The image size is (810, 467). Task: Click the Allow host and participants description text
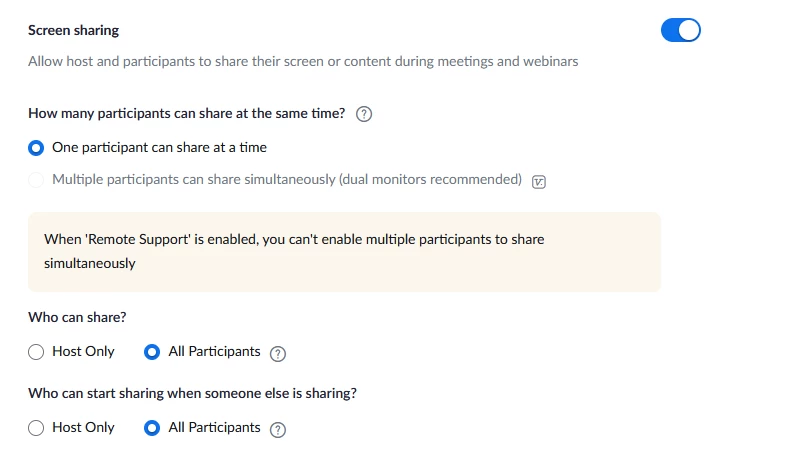coord(303,62)
